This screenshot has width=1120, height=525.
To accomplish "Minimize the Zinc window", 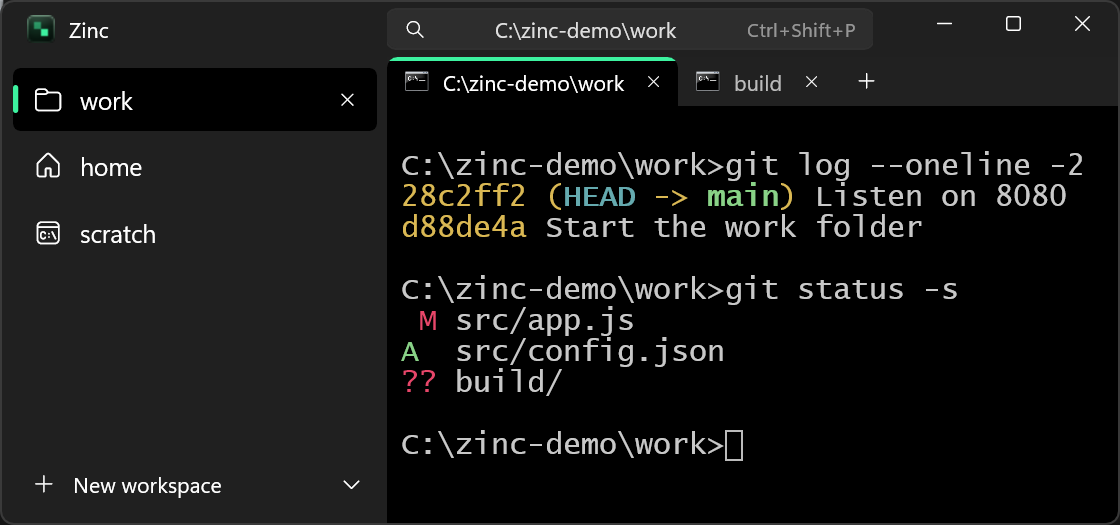I will click(944, 24).
